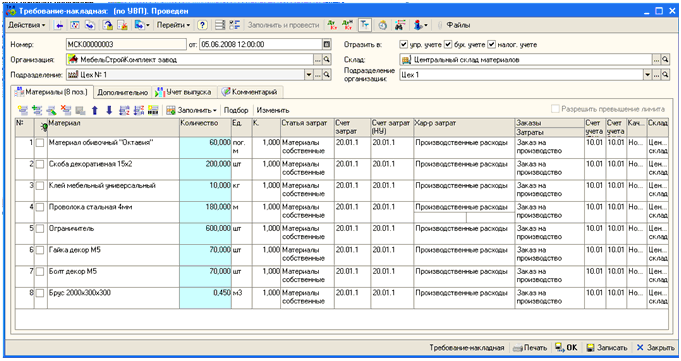Click Подбор button

point(236,110)
